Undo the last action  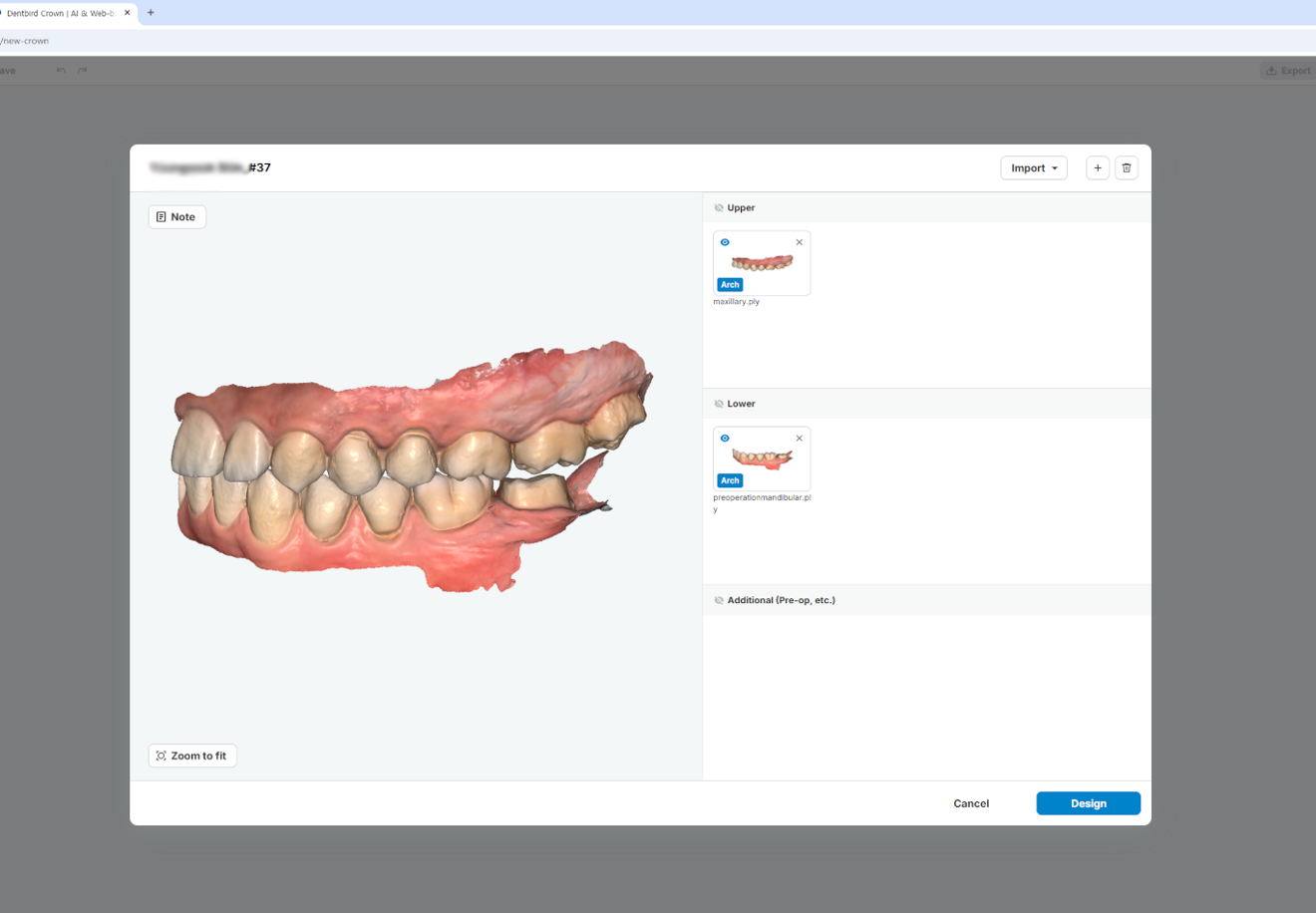(59, 70)
